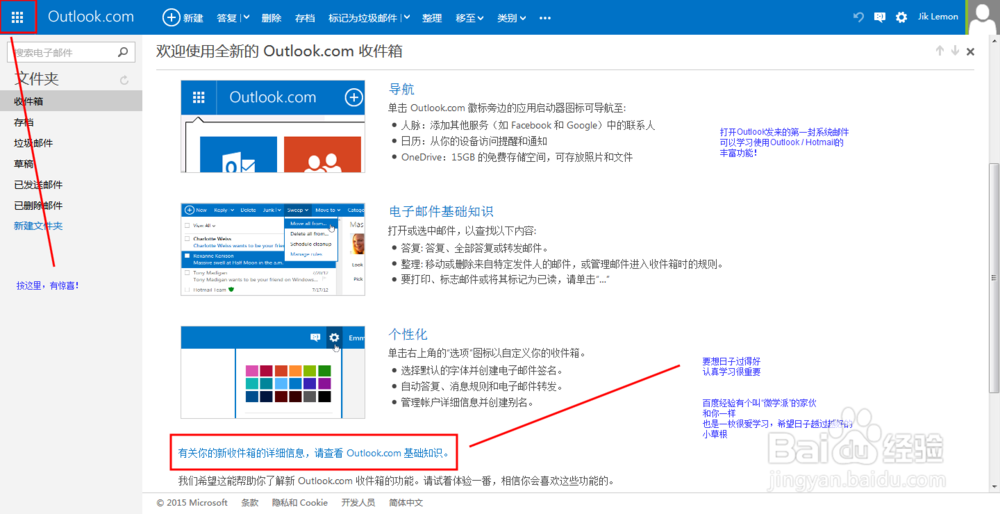Screen dimensions: 1000x514
Task: Open the chat messaging icon
Action: [879, 17]
